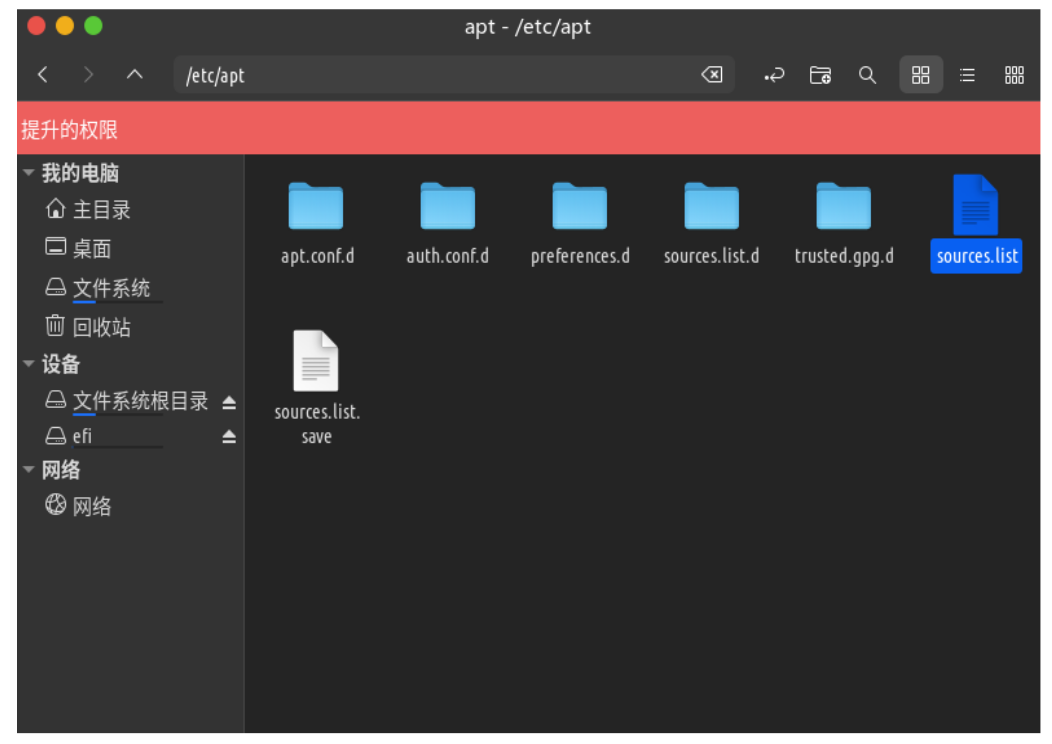Image resolution: width=1052 pixels, height=744 pixels.
Task: Create a new folder using toolbar icon
Action: (820, 74)
